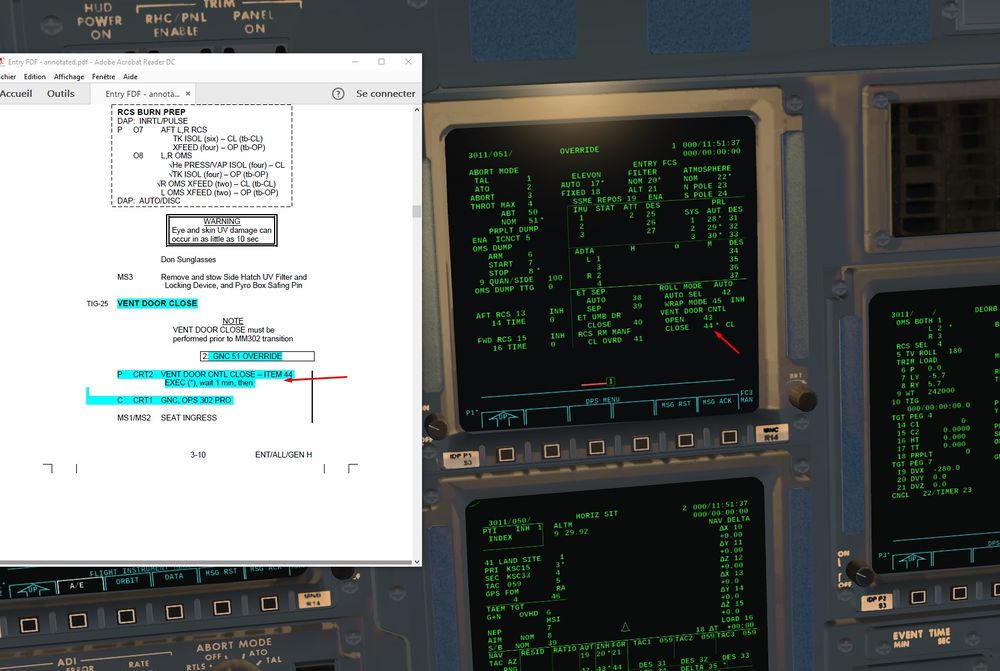
Task: Click edge key beneath UP arrow on lower-left display
Action: (29, 624)
